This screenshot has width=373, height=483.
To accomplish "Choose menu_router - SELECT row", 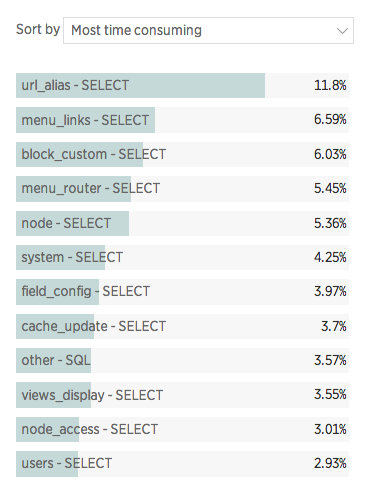I will tap(182, 189).
